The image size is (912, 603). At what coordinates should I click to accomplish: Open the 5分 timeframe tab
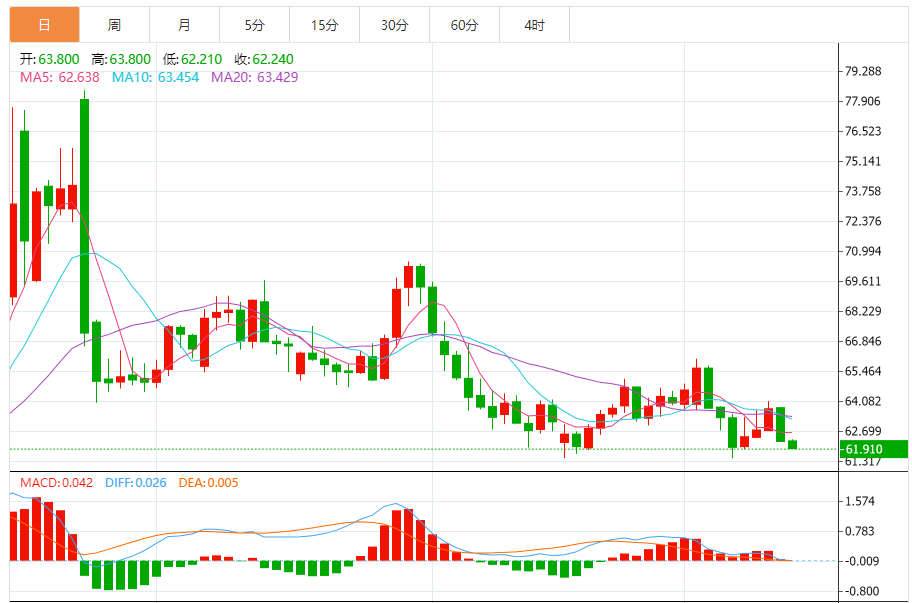pos(255,25)
